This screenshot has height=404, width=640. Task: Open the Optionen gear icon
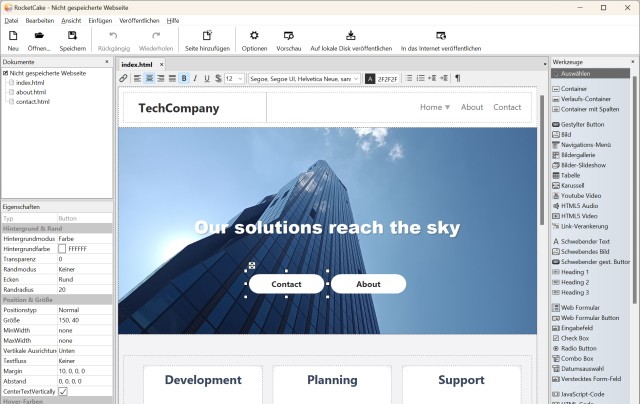coord(254,36)
